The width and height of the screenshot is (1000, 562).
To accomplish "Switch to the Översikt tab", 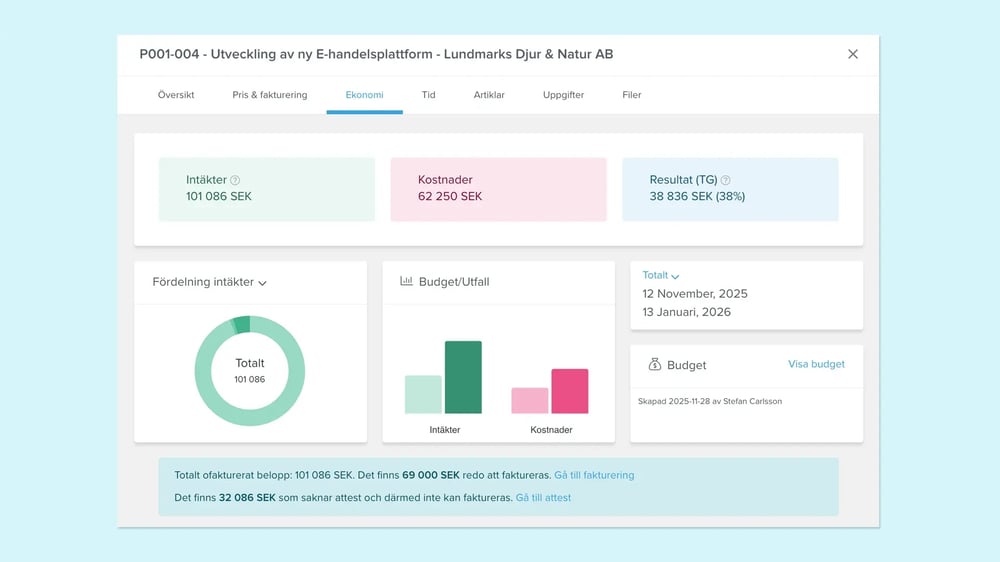I will click(x=176, y=95).
